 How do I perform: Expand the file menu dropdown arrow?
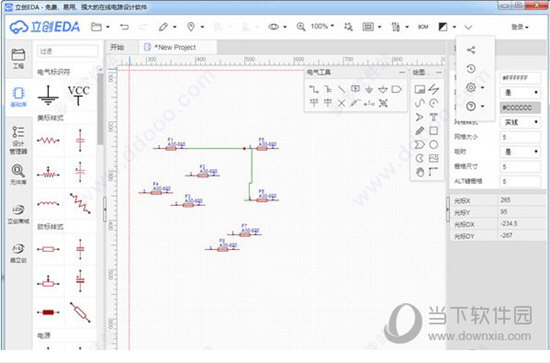coord(108,27)
